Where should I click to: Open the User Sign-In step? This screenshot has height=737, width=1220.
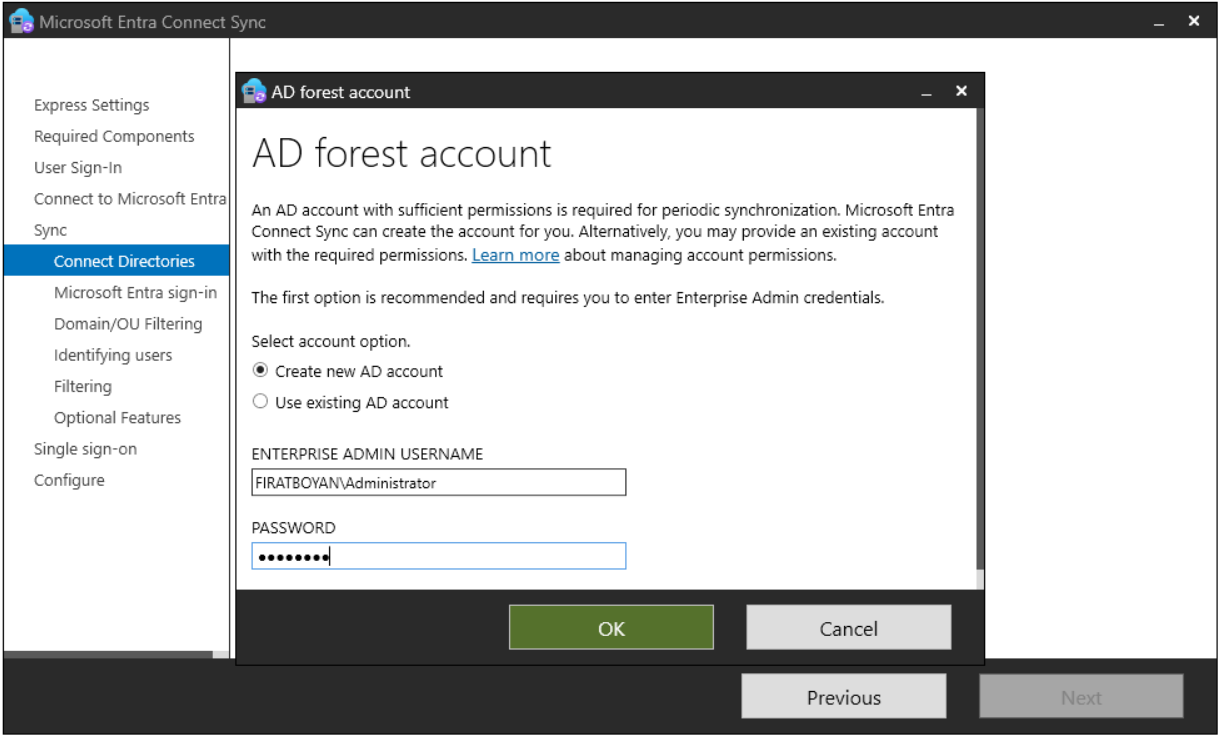pyautogui.click(x=78, y=167)
